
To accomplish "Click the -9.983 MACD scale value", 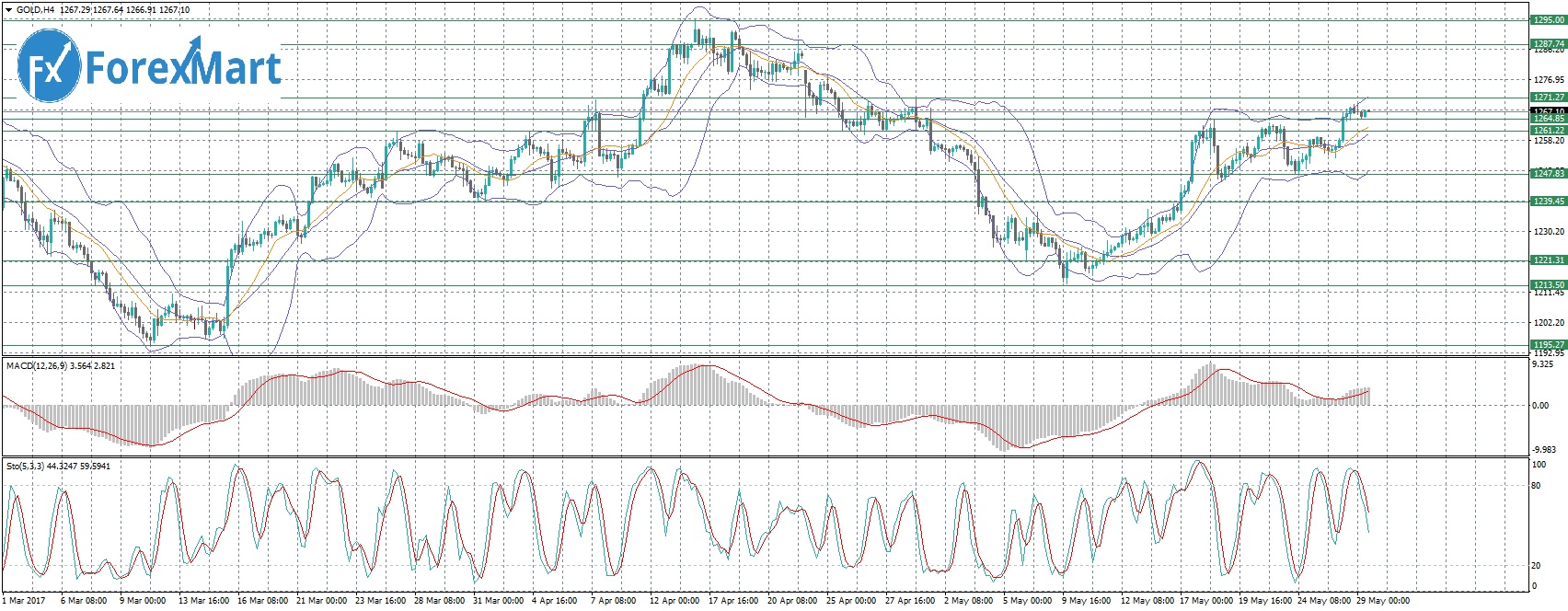I will [1543, 449].
